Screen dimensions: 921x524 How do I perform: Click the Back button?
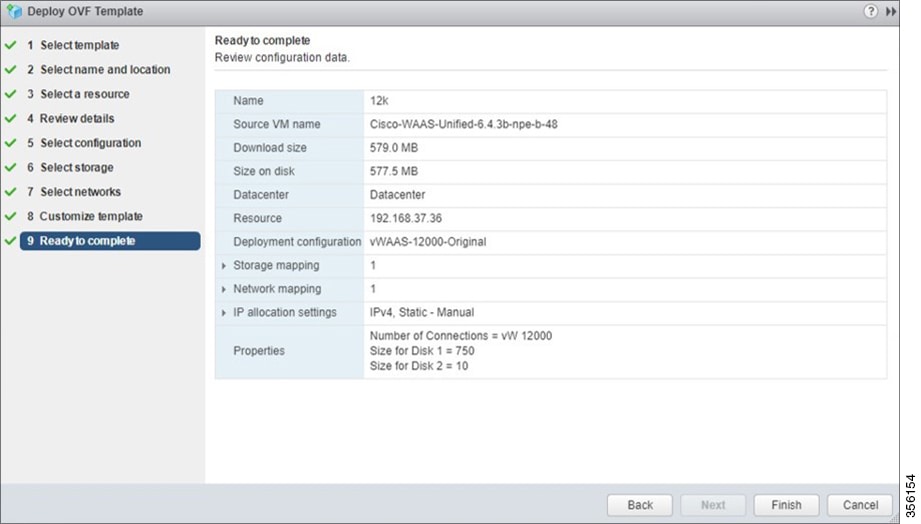(x=640, y=505)
